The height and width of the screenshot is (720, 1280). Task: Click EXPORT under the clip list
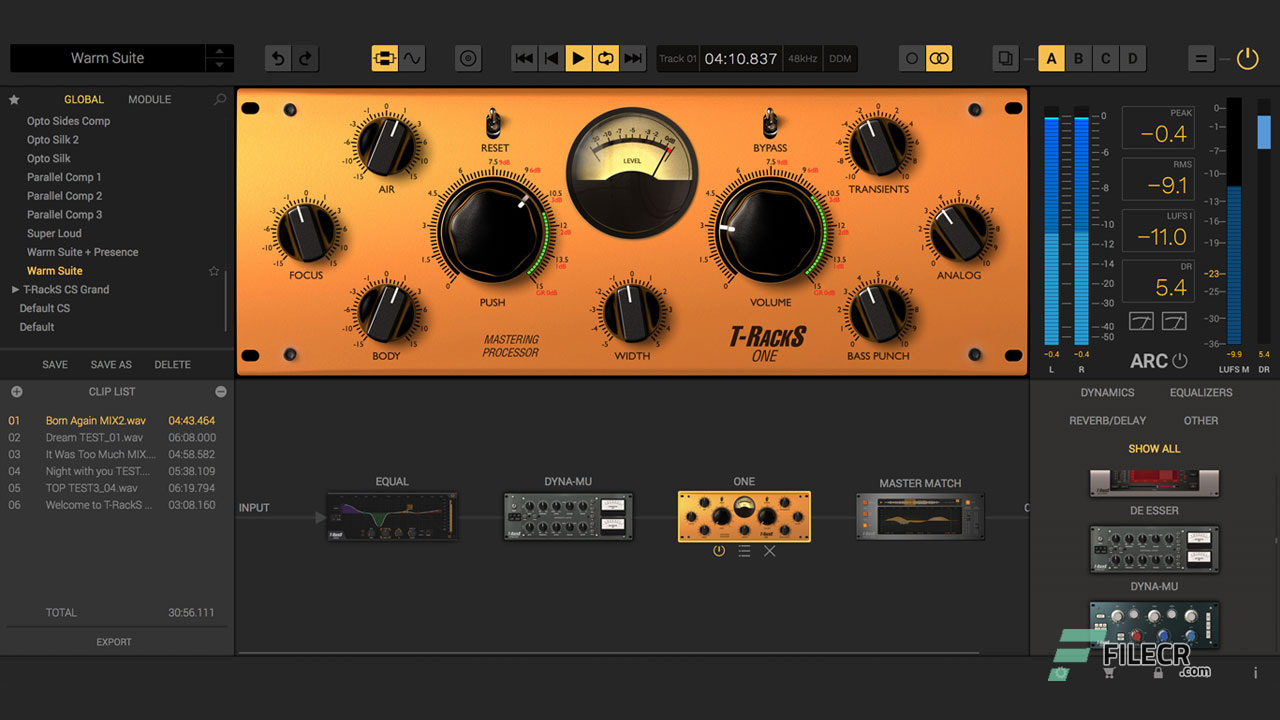(114, 642)
